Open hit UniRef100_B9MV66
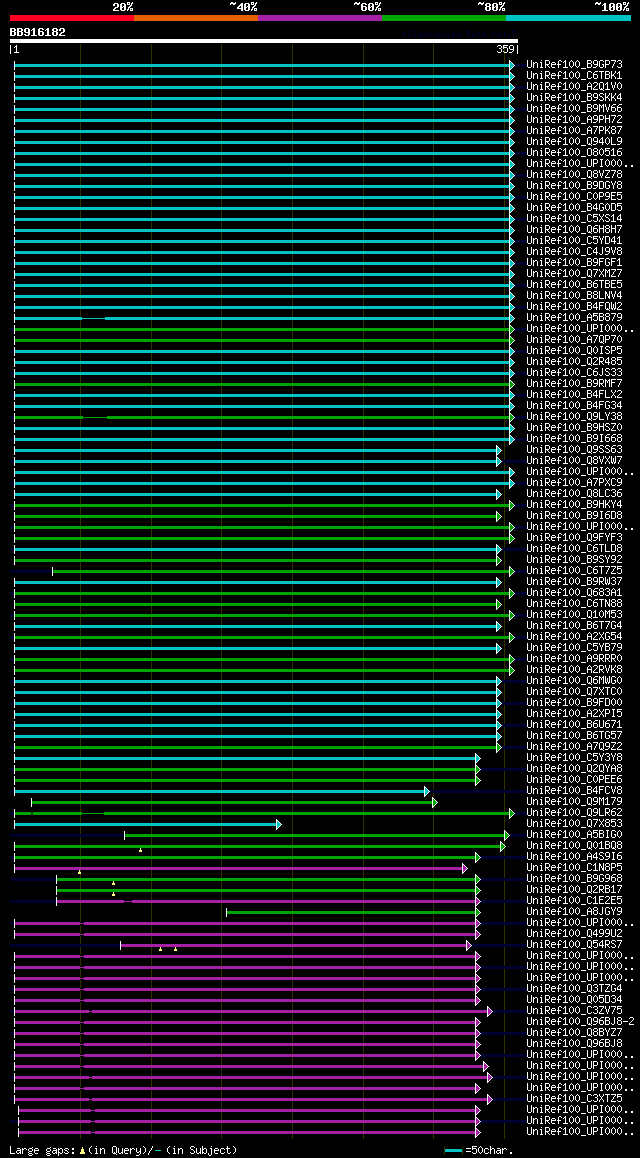The height and width of the screenshot is (1158, 640). click(x=574, y=109)
